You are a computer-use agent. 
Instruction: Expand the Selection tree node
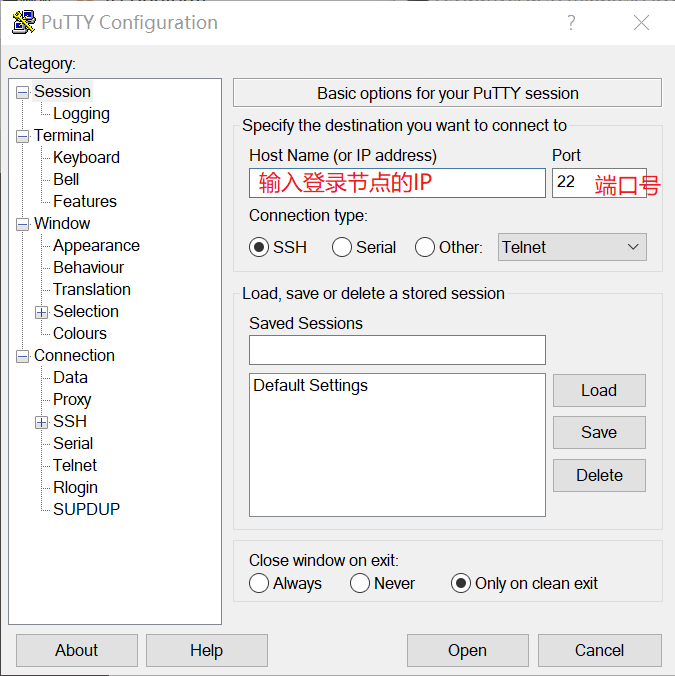(x=42, y=312)
